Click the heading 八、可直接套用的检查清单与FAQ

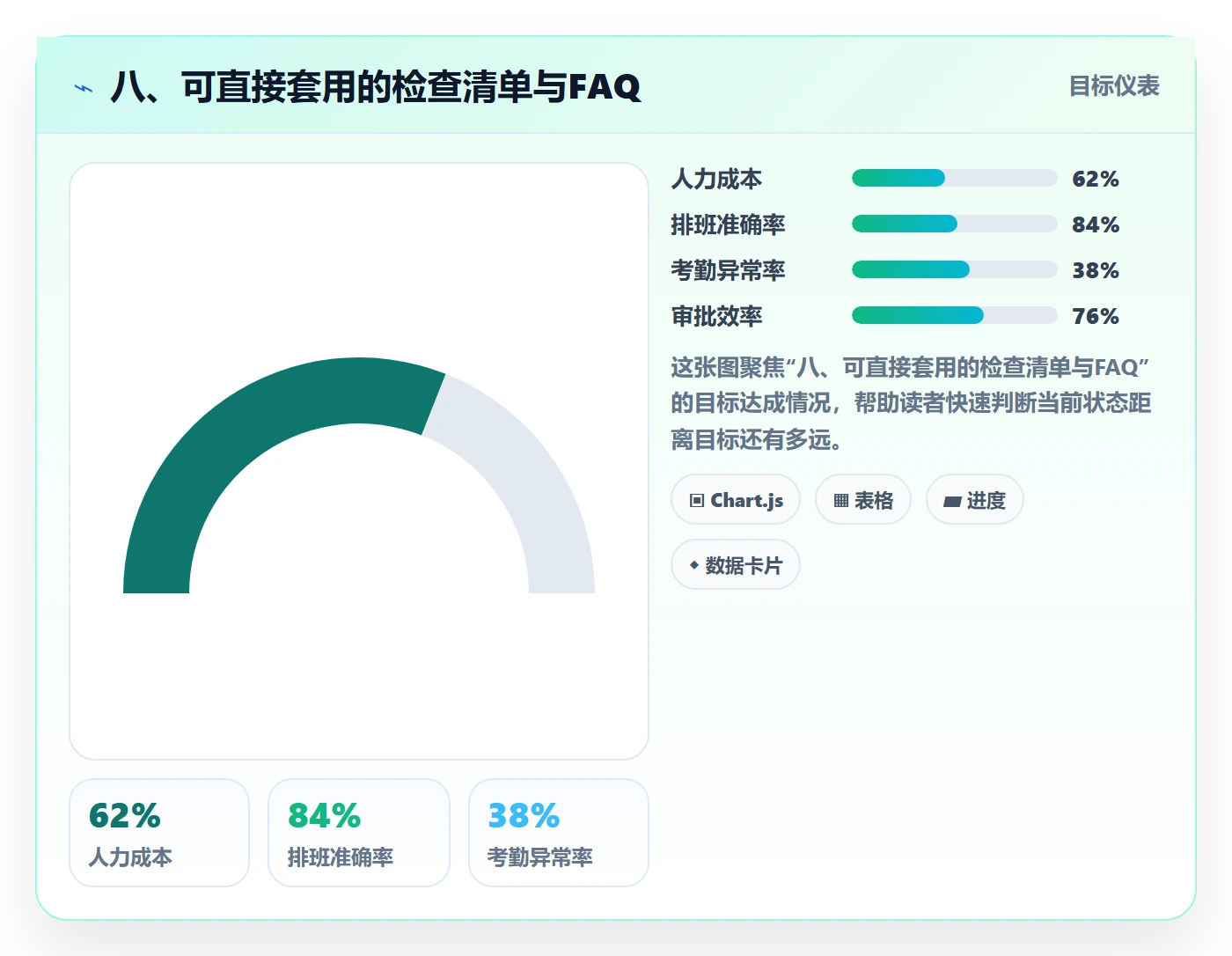click(x=376, y=87)
